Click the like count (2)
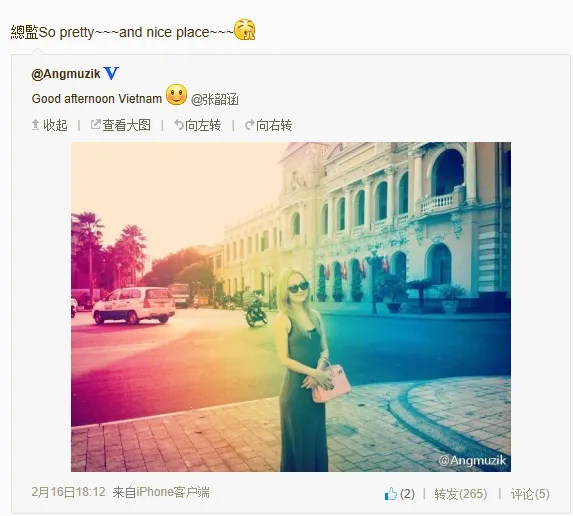 [407, 494]
